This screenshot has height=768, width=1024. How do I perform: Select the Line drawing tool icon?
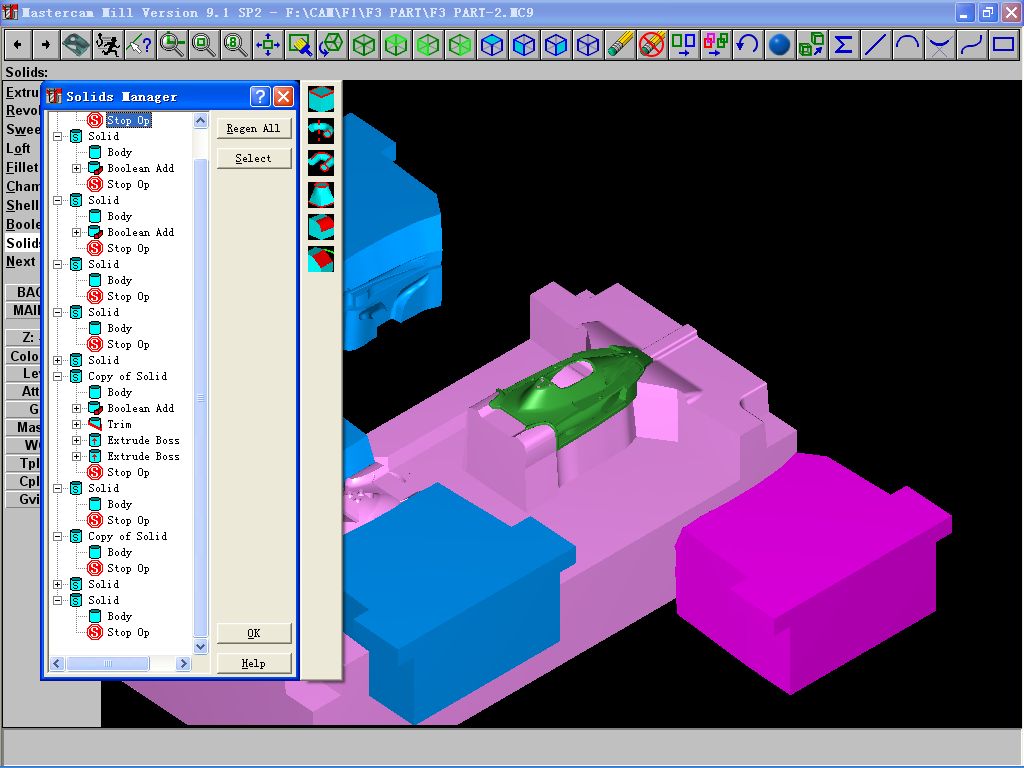(876, 45)
